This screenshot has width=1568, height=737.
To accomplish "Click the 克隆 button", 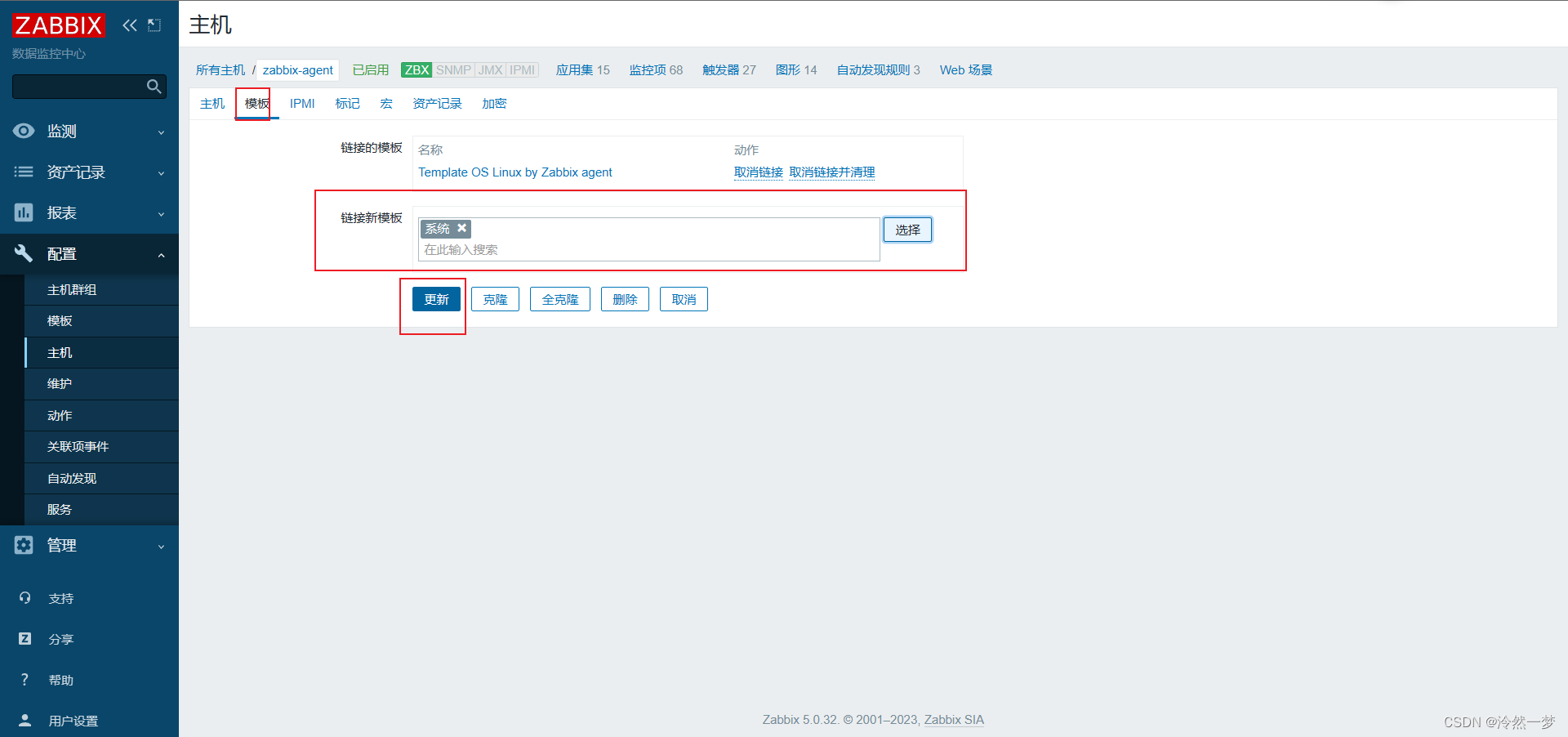I will coord(495,299).
